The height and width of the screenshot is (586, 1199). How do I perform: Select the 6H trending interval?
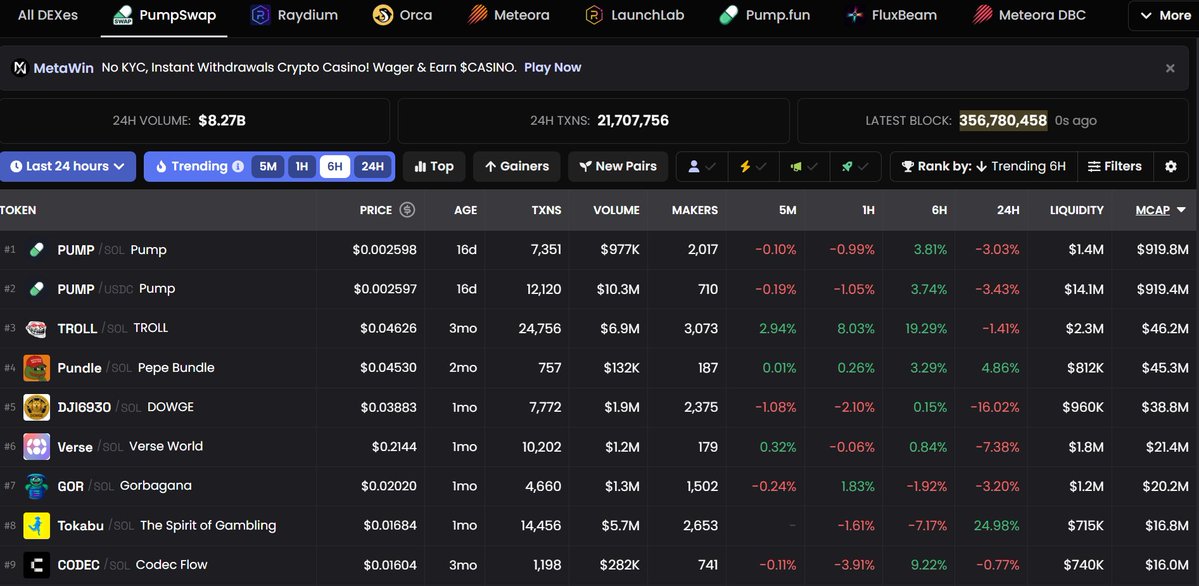click(x=335, y=166)
